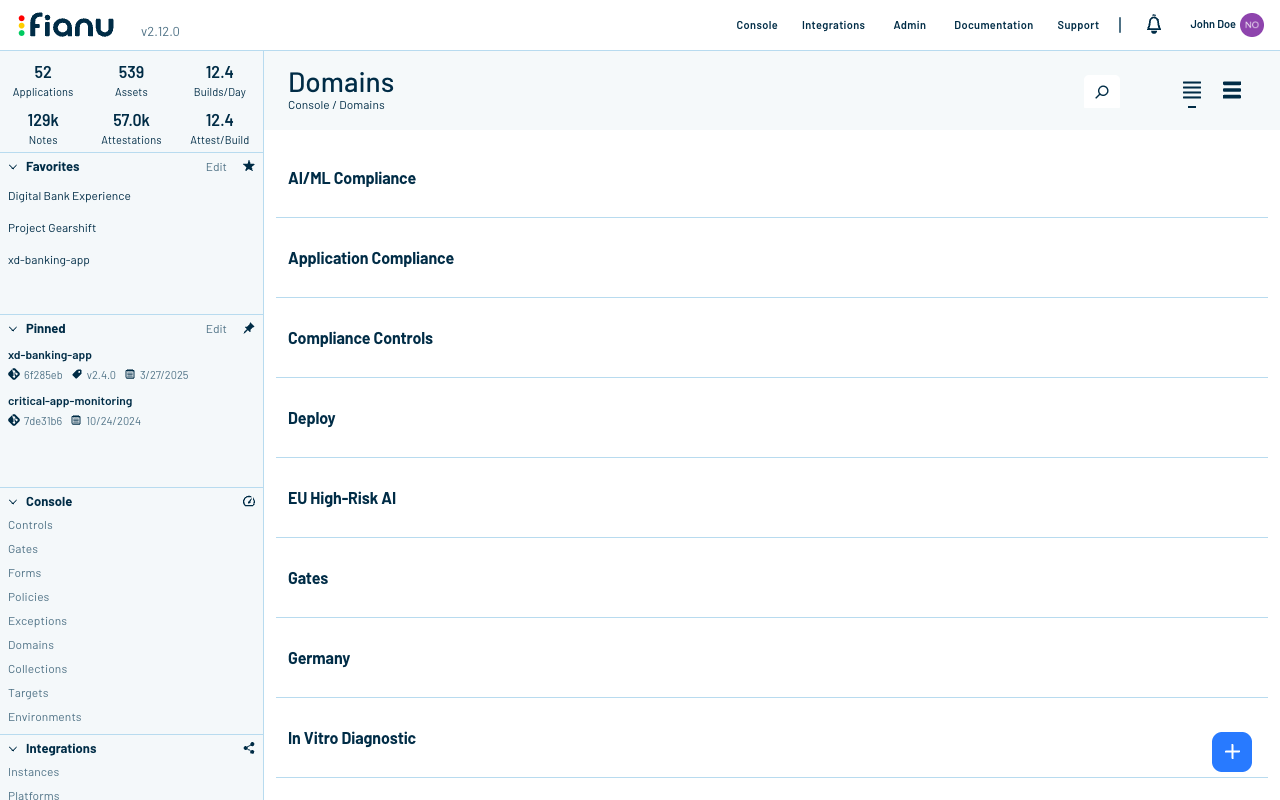Collapse the Console section chevron
This screenshot has width=1280, height=800.
(x=13, y=502)
